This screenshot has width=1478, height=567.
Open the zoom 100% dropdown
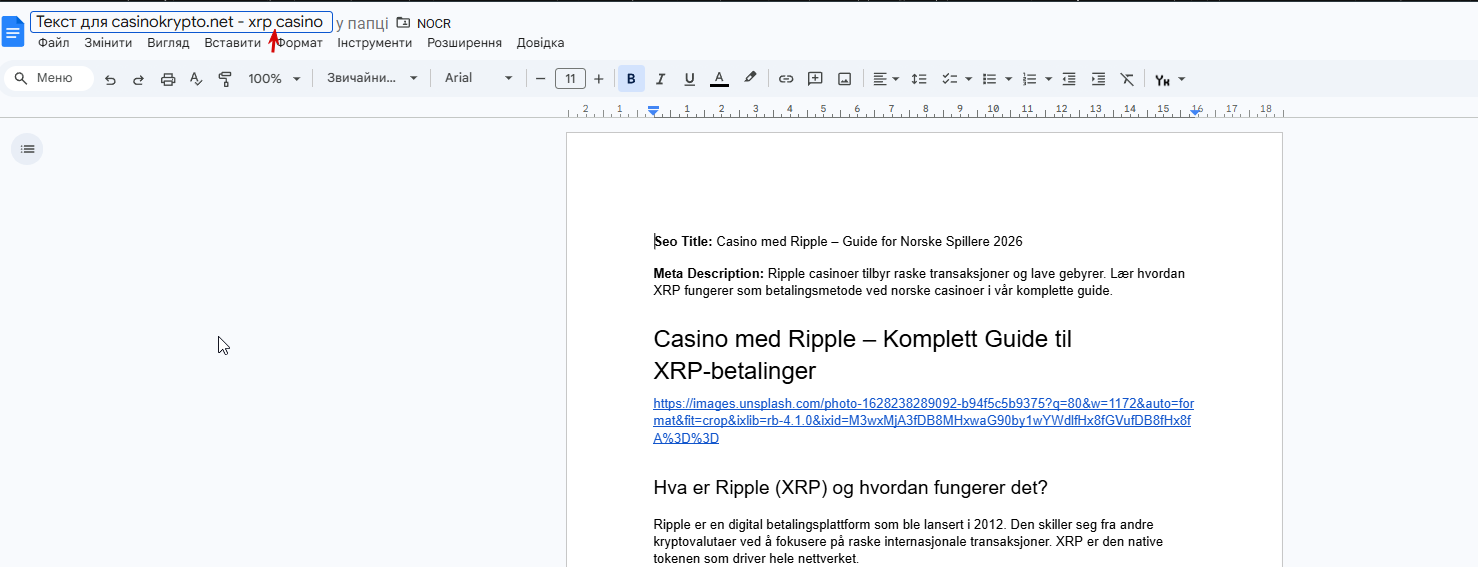(274, 79)
